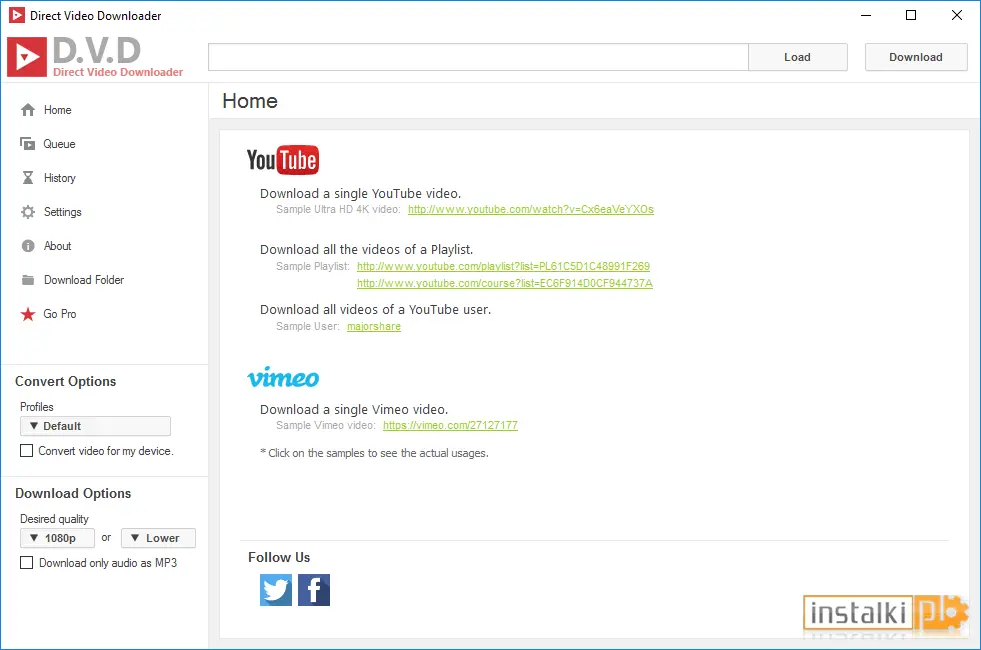981x650 pixels.
Task: Enable Download only audio as MP3
Action: [x=26, y=562]
